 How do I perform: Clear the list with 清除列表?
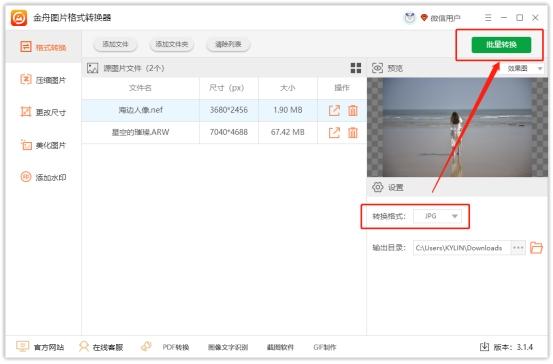[228, 44]
